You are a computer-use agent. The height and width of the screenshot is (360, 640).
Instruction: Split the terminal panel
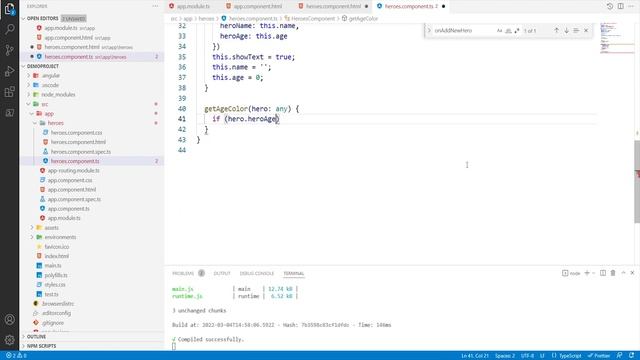click(603, 273)
